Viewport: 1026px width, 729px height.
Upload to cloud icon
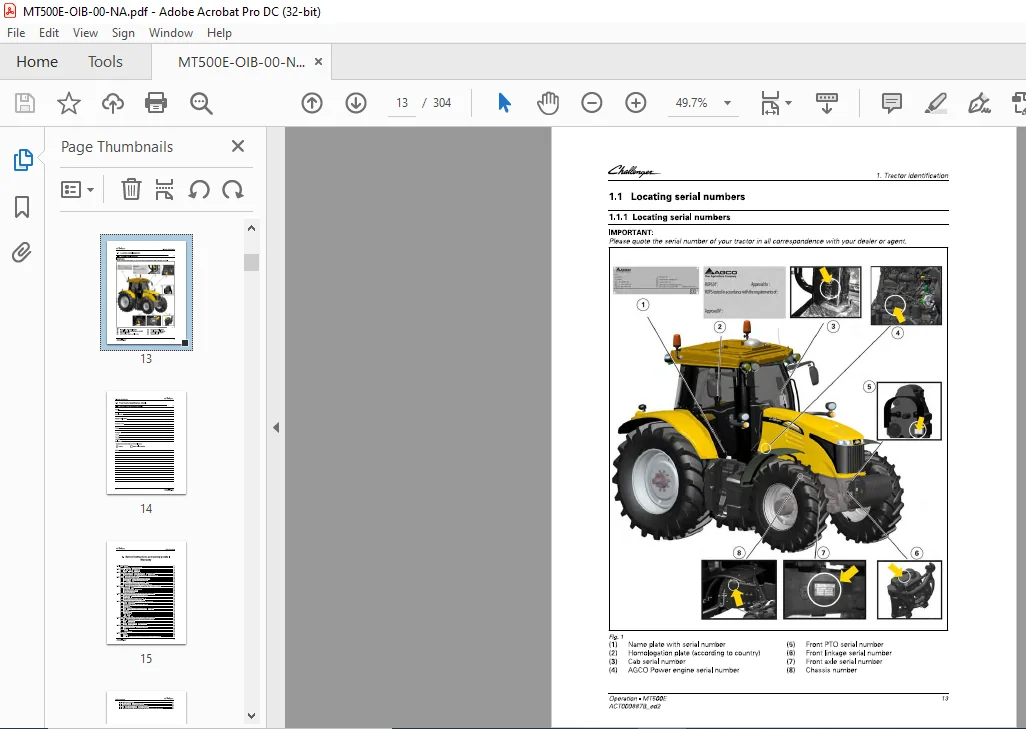pos(113,103)
